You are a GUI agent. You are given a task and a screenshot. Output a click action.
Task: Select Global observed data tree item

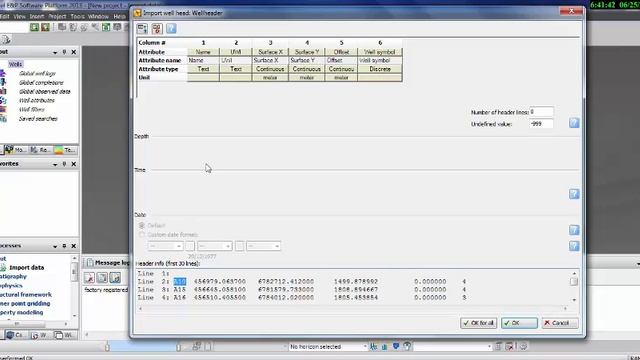click(x=44, y=91)
